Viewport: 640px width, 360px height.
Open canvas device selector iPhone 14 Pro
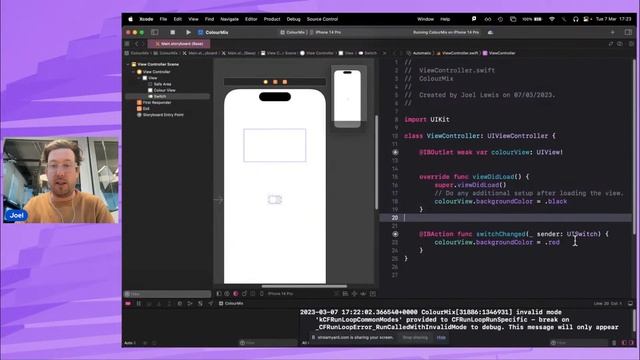pos(280,293)
